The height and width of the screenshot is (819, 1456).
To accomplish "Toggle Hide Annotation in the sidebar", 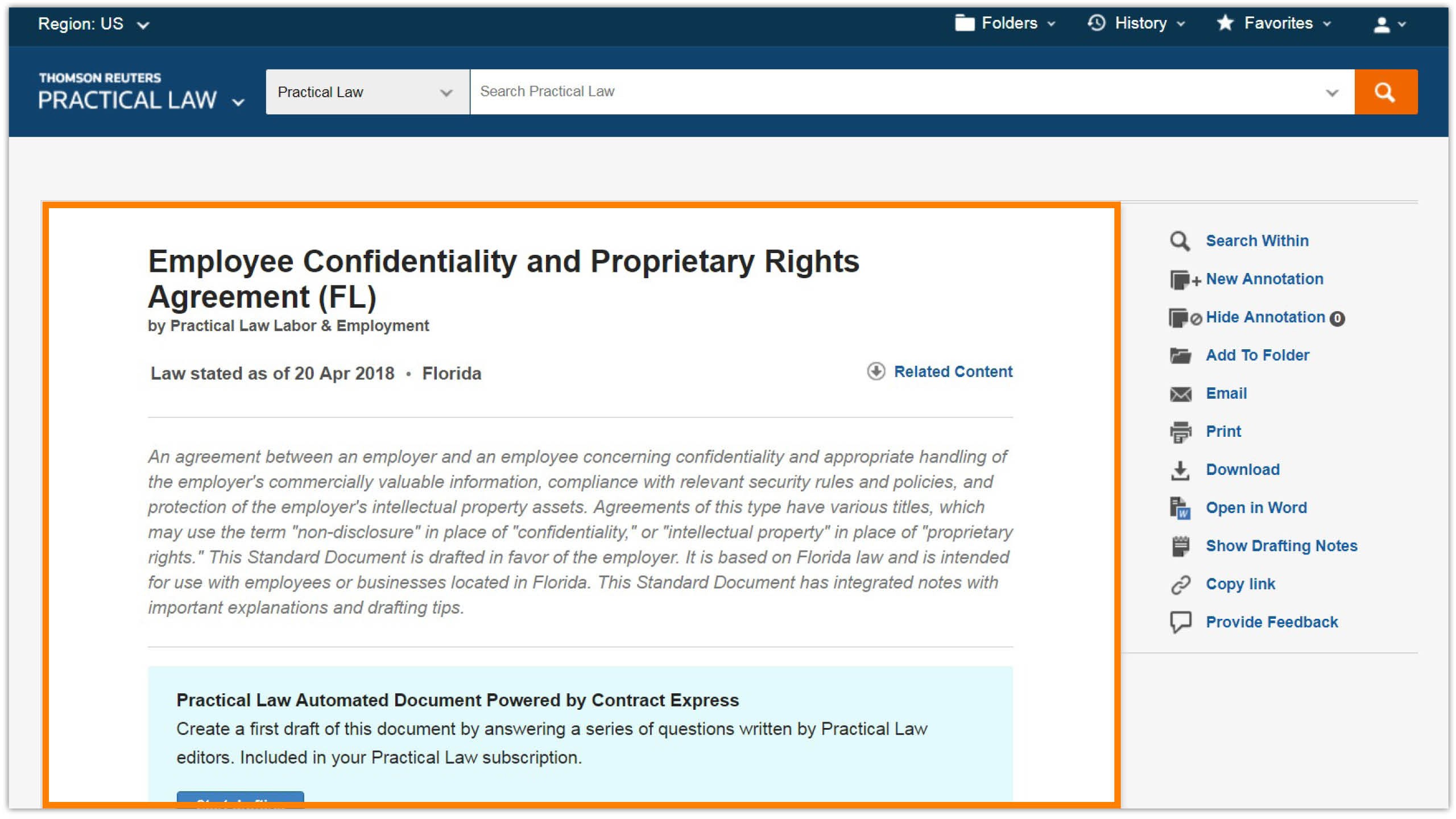I will (1265, 317).
